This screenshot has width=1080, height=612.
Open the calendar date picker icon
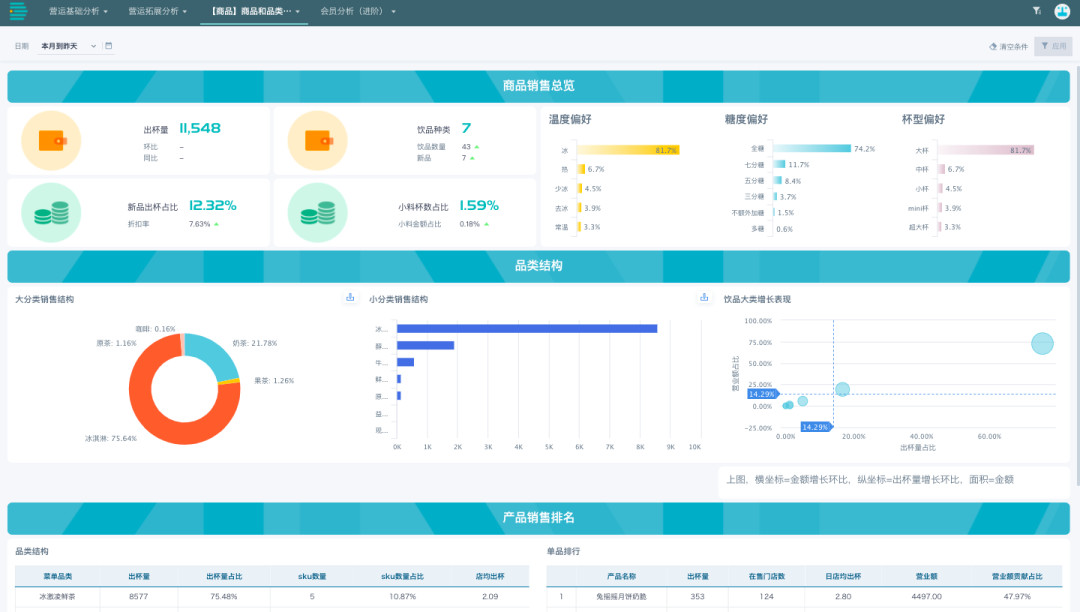pos(109,46)
